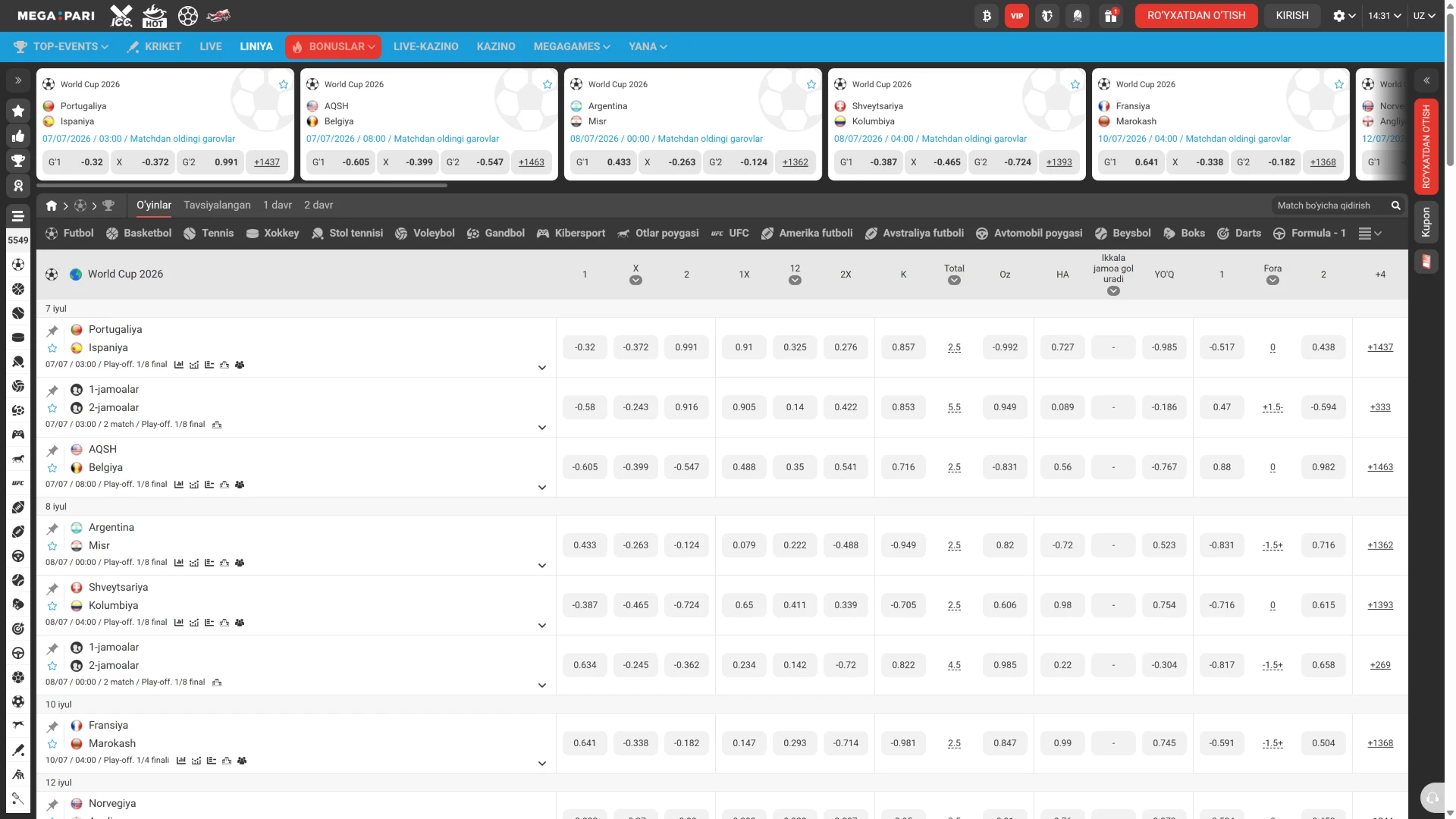
Task: Collapse right panel with double arrow
Action: coord(1426,80)
